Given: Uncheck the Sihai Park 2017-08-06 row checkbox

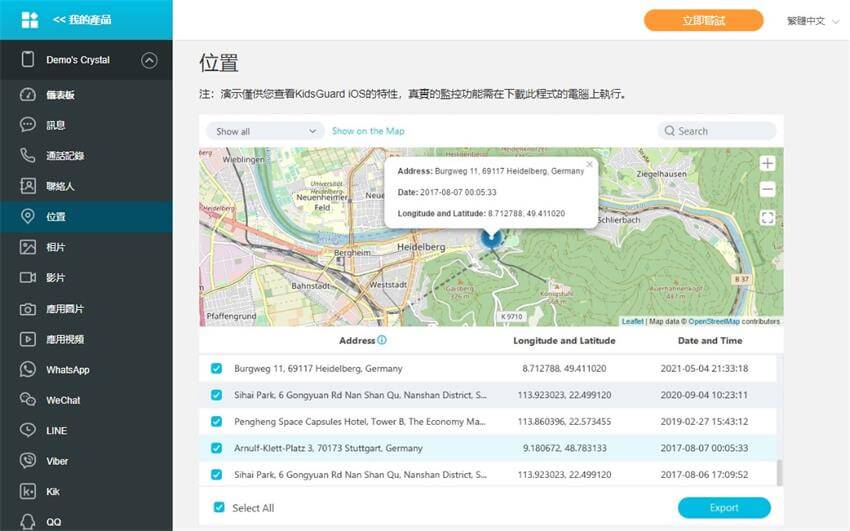Looking at the screenshot, I should [216, 475].
